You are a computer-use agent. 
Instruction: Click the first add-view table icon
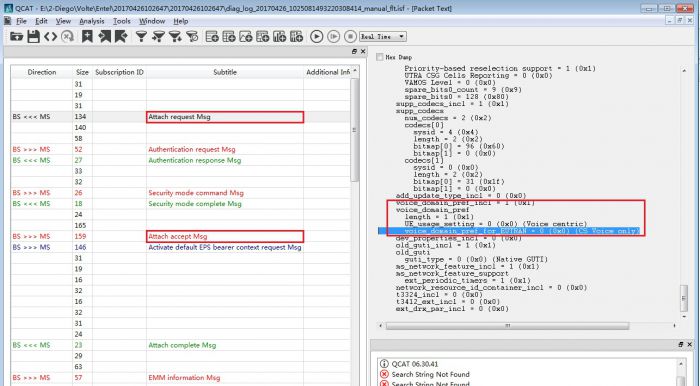click(212, 37)
